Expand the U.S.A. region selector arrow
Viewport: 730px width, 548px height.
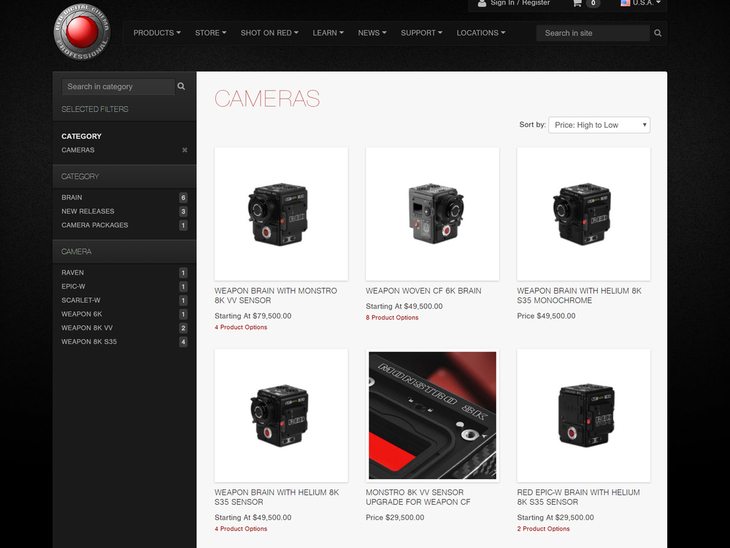pos(658,3)
